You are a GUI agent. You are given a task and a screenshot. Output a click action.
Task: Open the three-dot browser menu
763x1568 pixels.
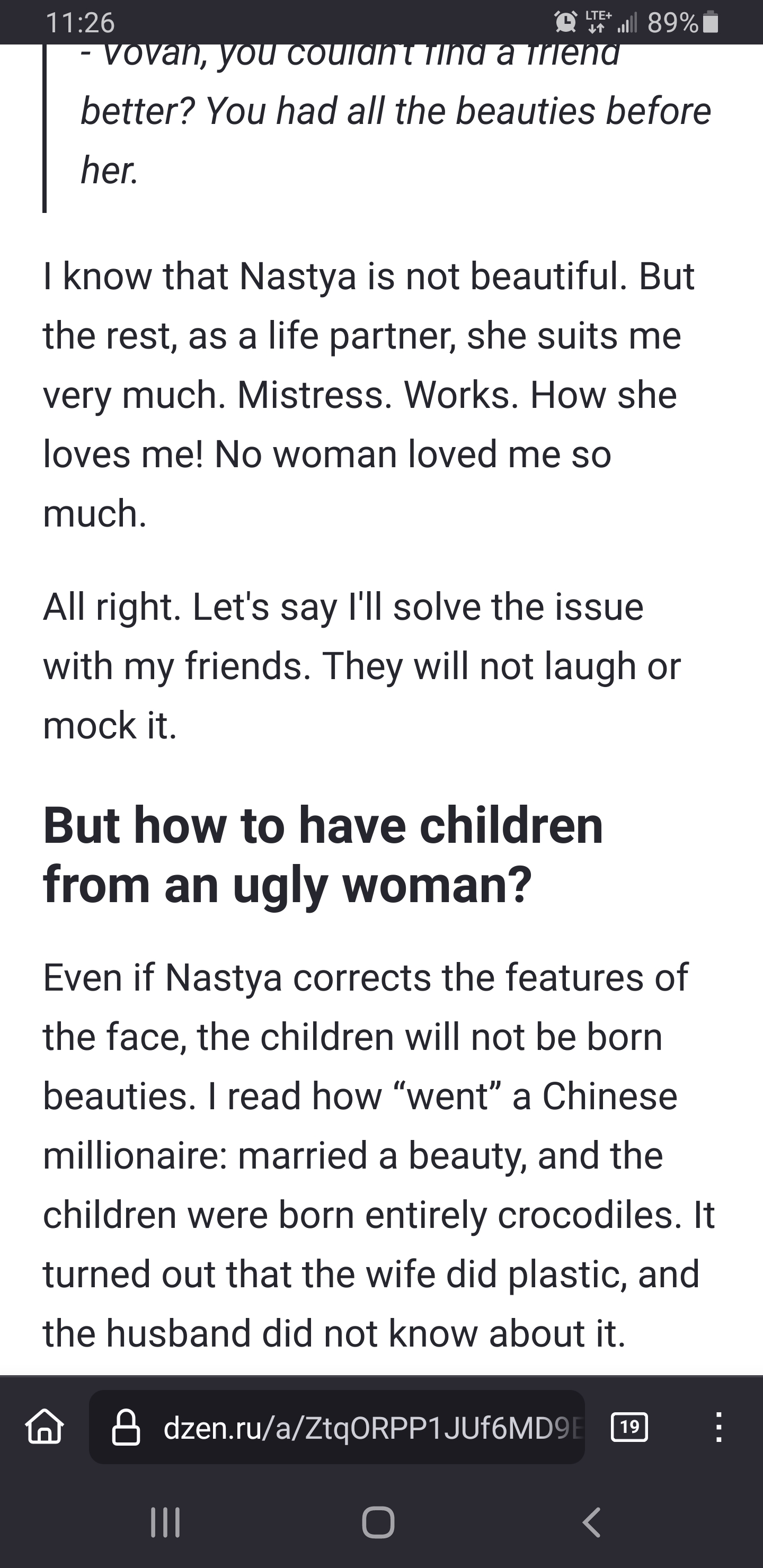[x=718, y=1427]
